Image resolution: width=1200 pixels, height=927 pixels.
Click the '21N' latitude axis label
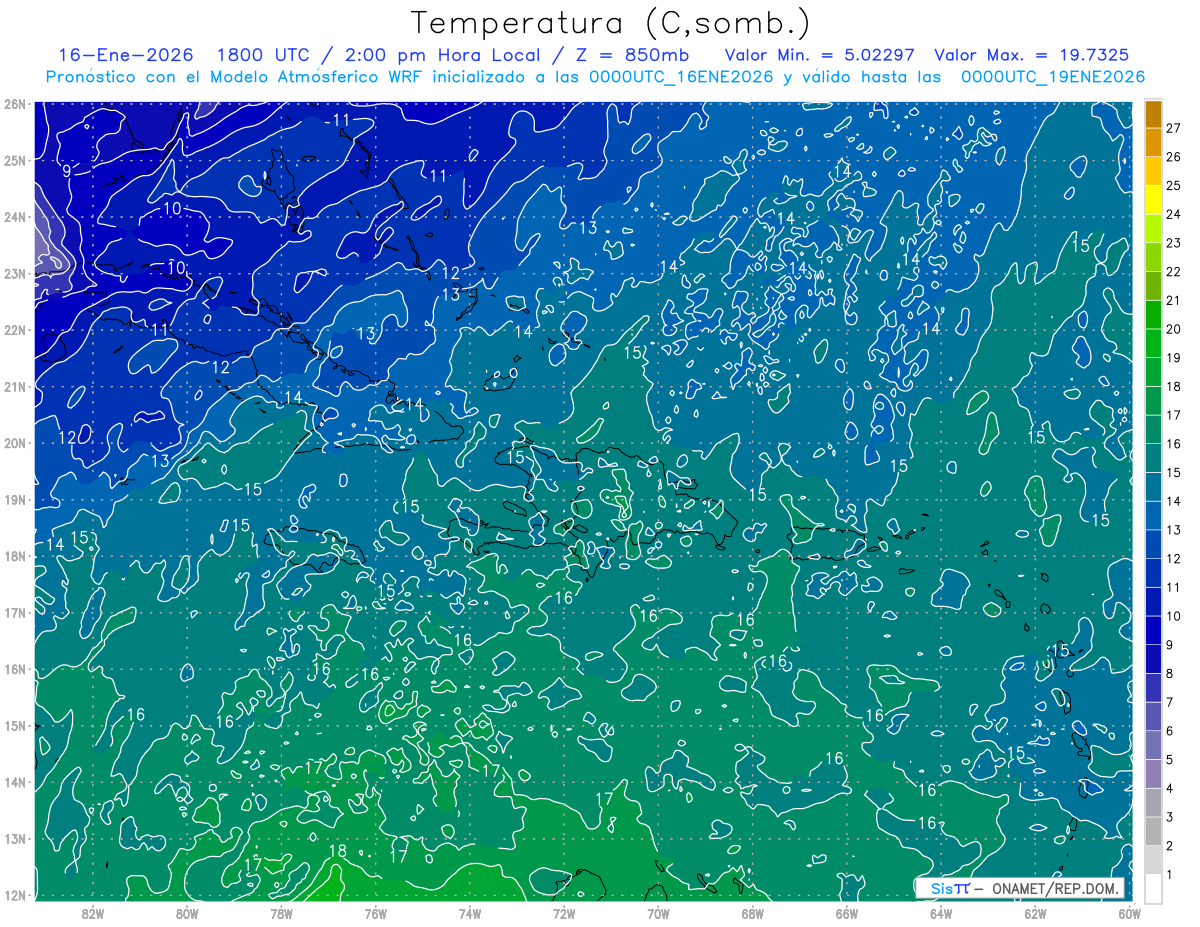pos(15,386)
